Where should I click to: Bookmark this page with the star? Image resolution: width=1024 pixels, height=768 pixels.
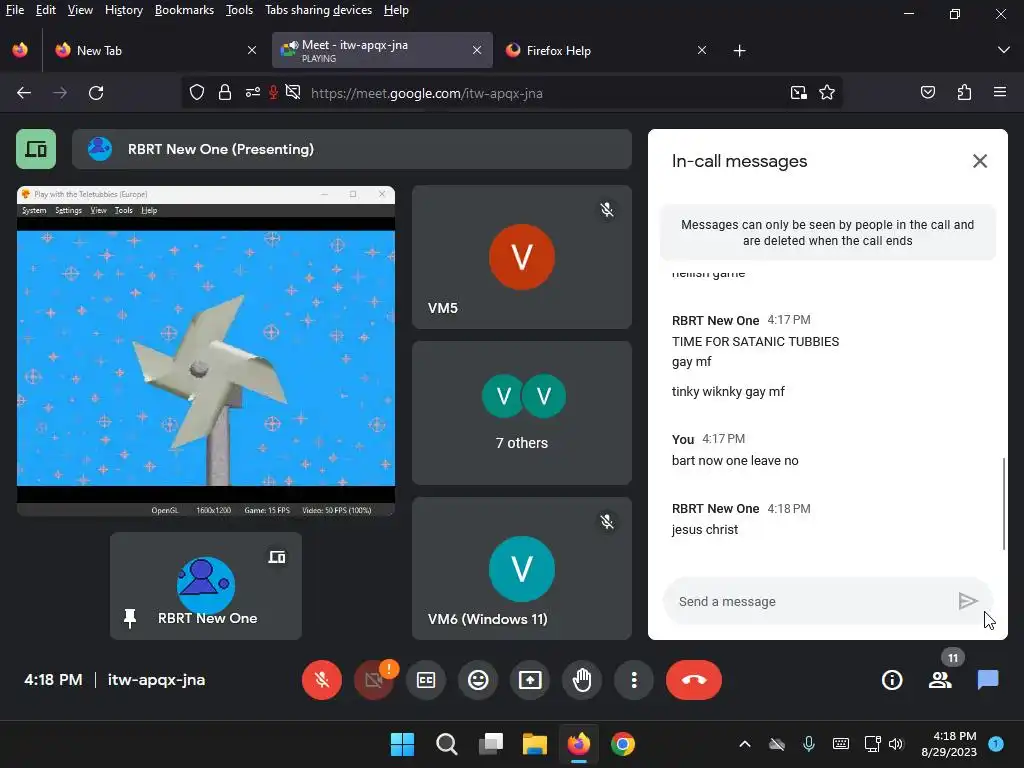(x=827, y=93)
